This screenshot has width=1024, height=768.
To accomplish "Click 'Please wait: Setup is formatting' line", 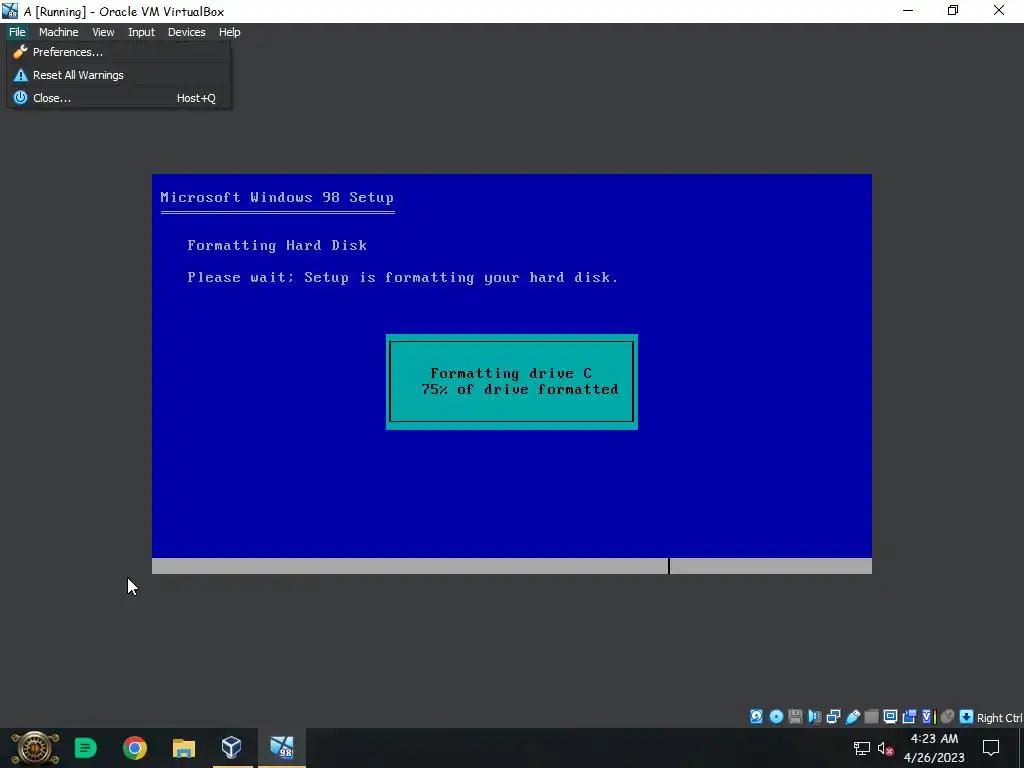I will 402,278.
